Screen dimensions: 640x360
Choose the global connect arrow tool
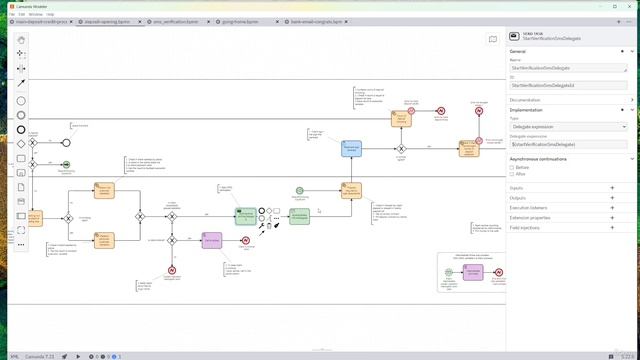click(21, 83)
